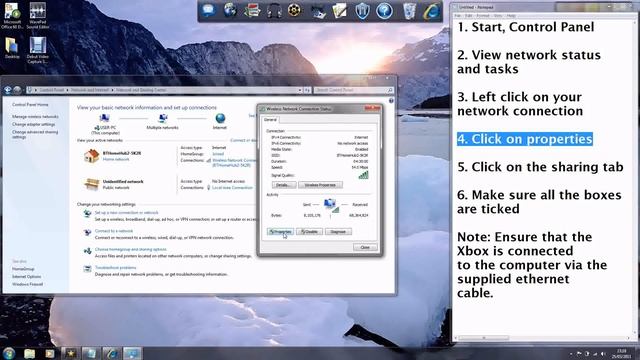Open Internet Explorer from the top dock
The image size is (640, 360).
coord(431,11)
